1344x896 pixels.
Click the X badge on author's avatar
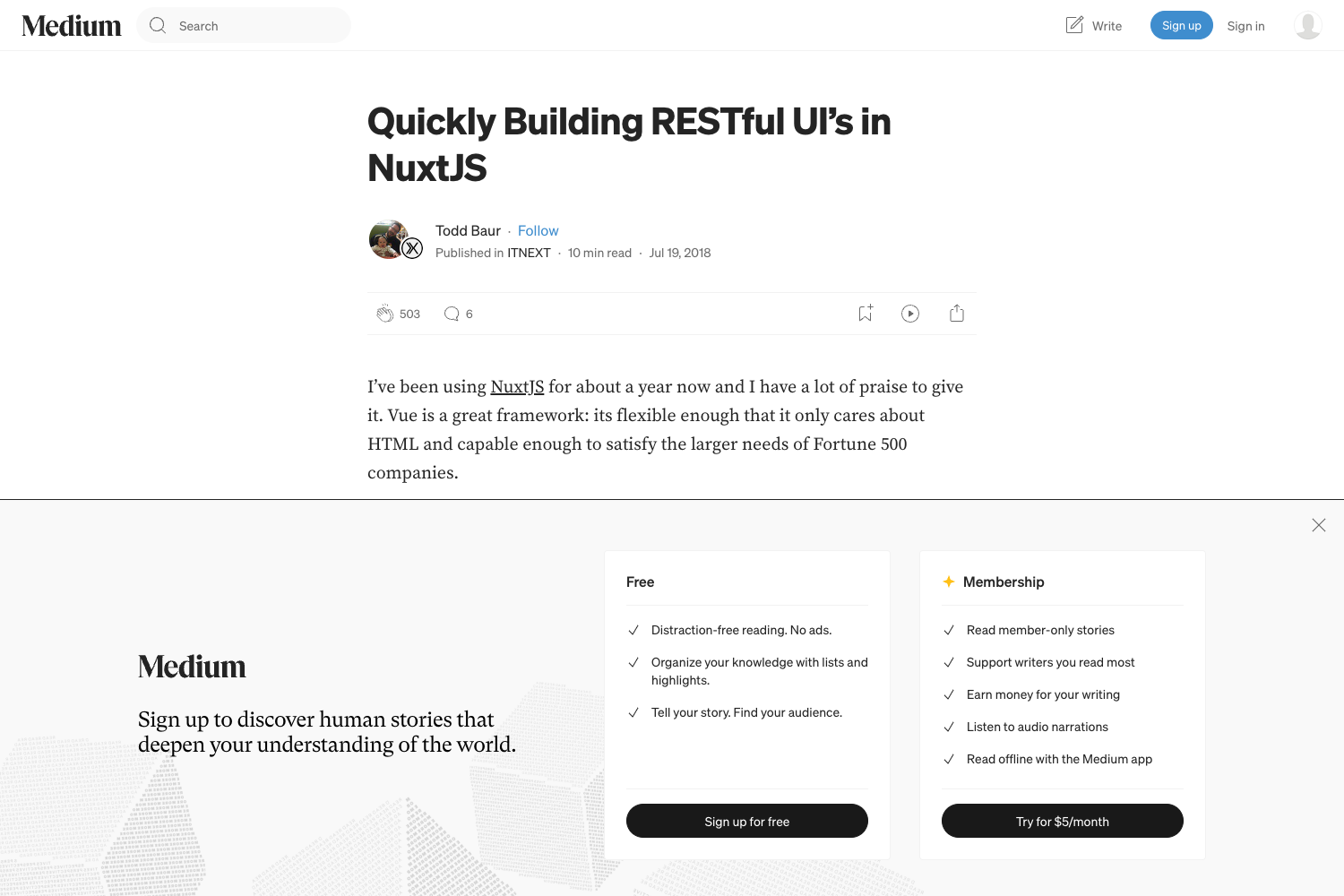click(412, 248)
